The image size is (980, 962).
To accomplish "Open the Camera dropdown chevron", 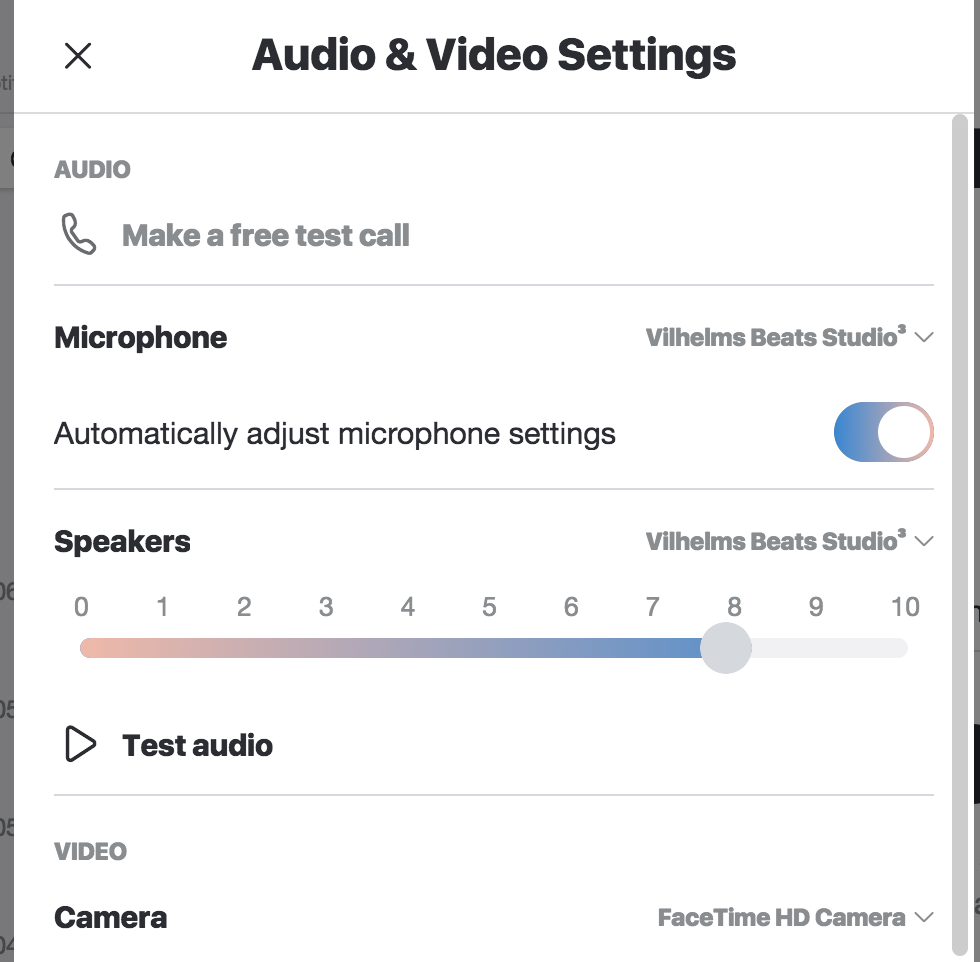I will click(924, 918).
